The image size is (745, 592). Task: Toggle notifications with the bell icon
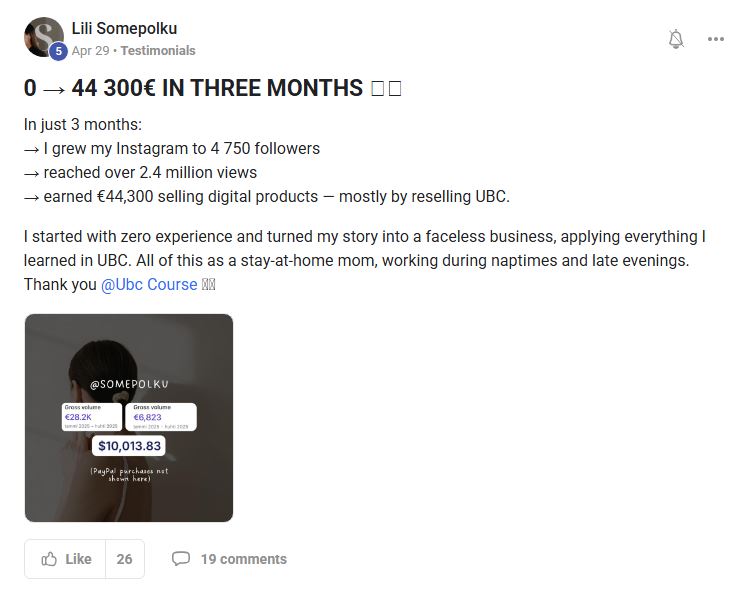(676, 39)
